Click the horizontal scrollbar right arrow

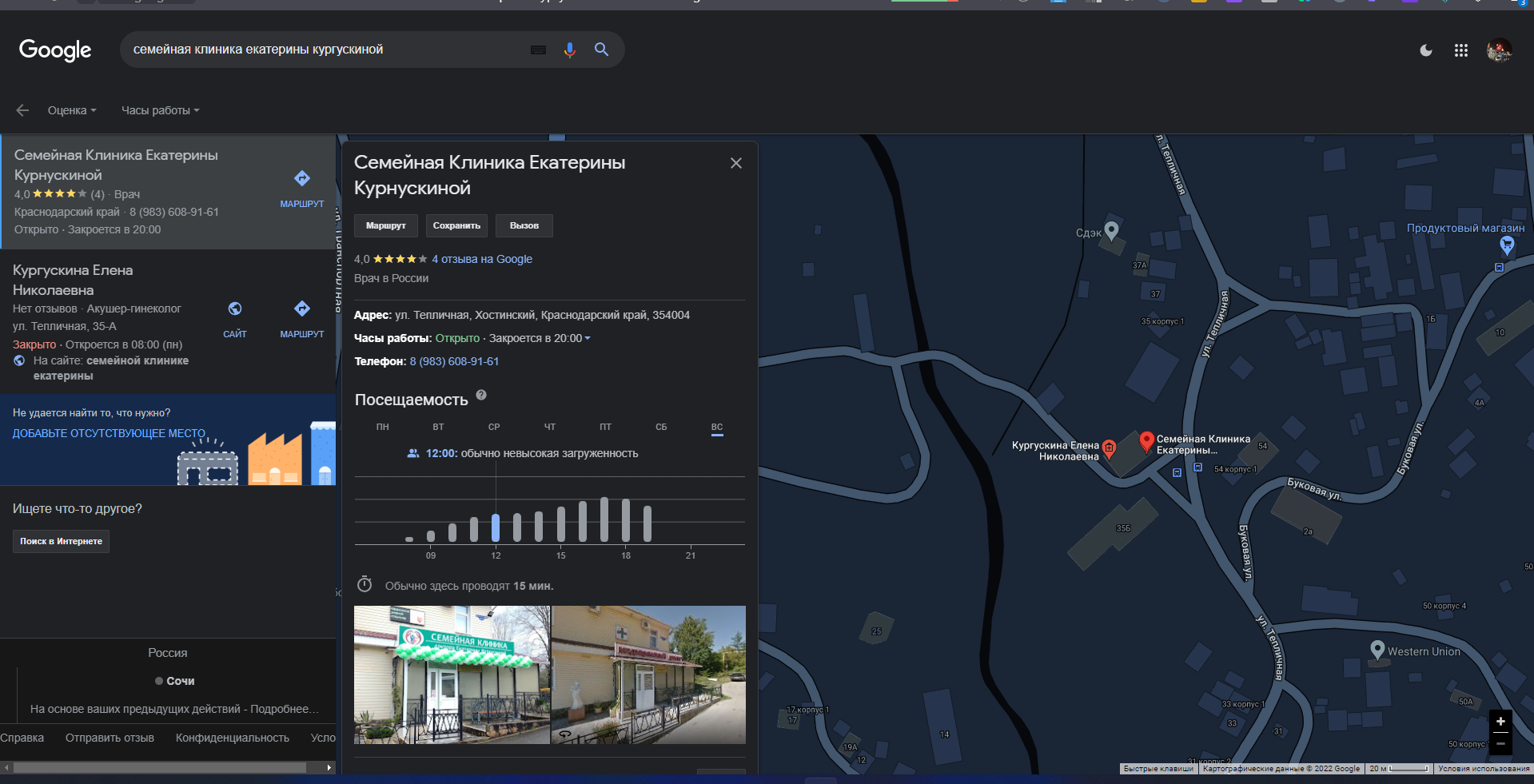point(329,767)
